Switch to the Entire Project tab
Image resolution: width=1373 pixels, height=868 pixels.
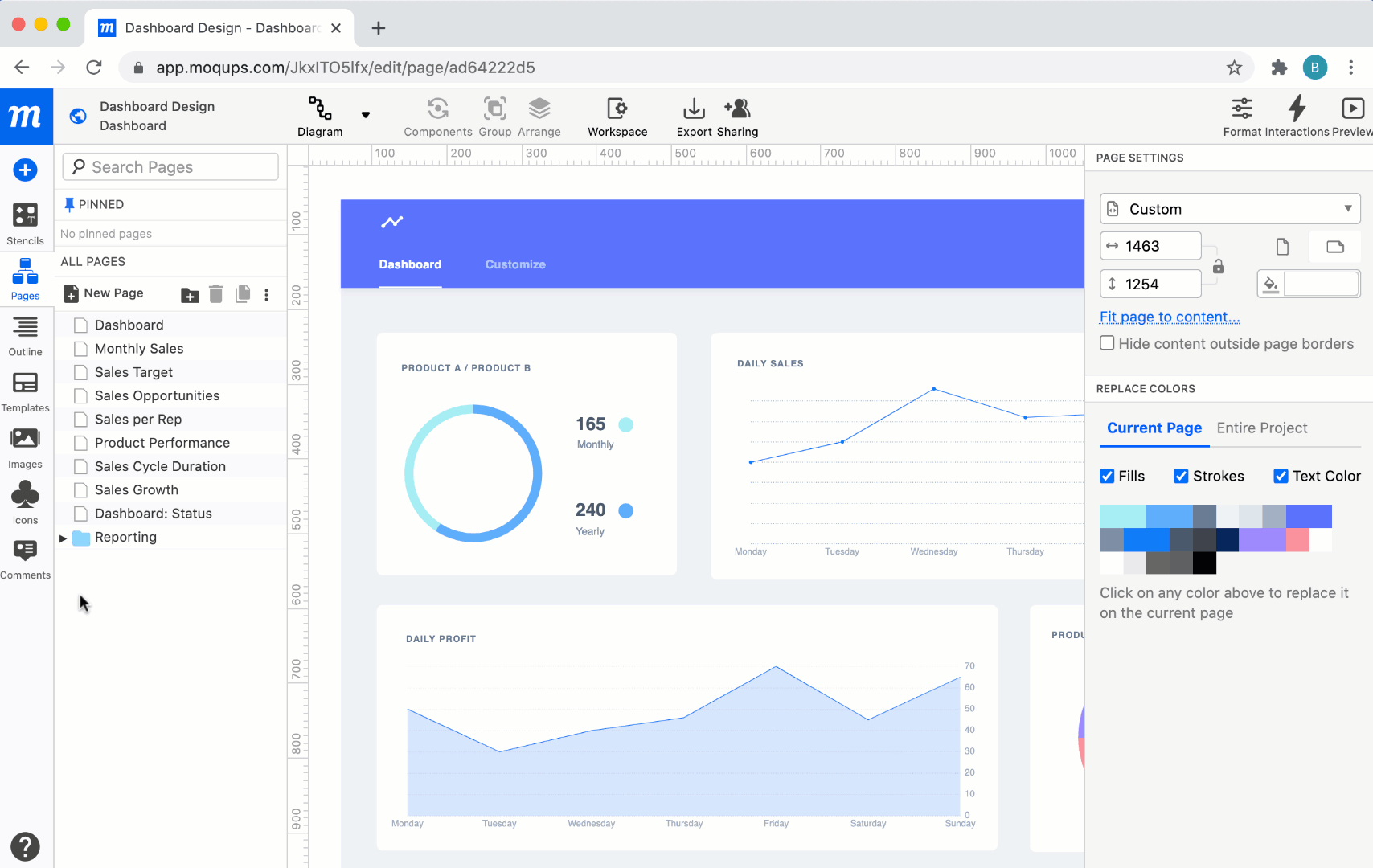click(1261, 428)
